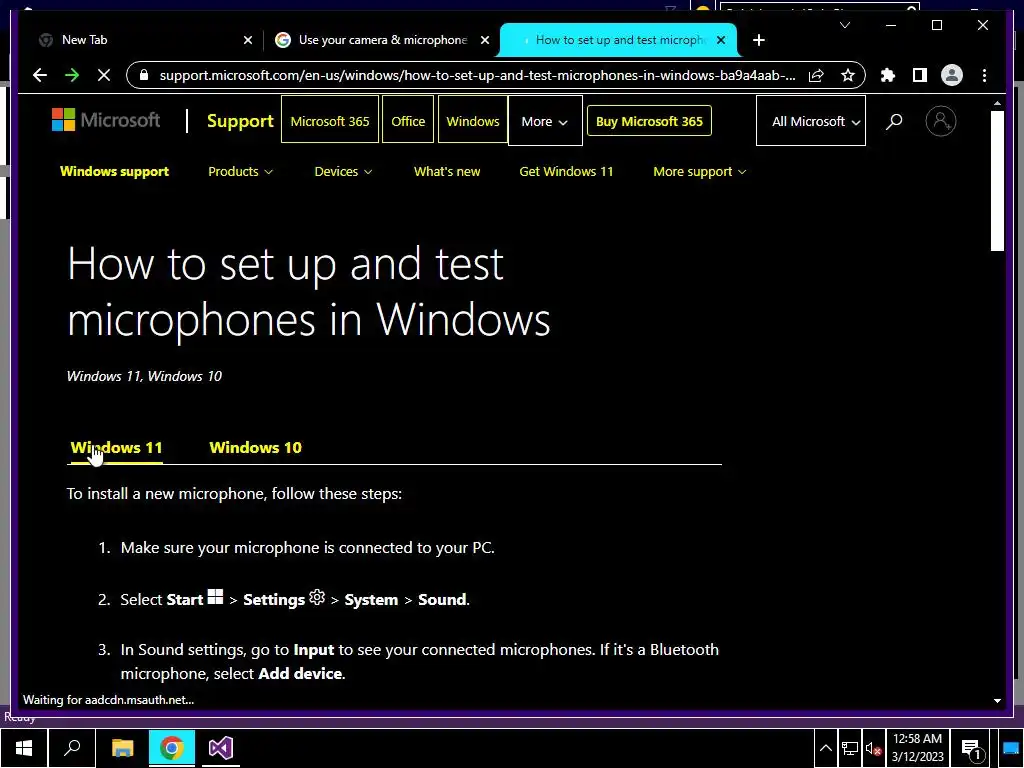Switch to Use your camera & microphone tab

click(x=382, y=40)
